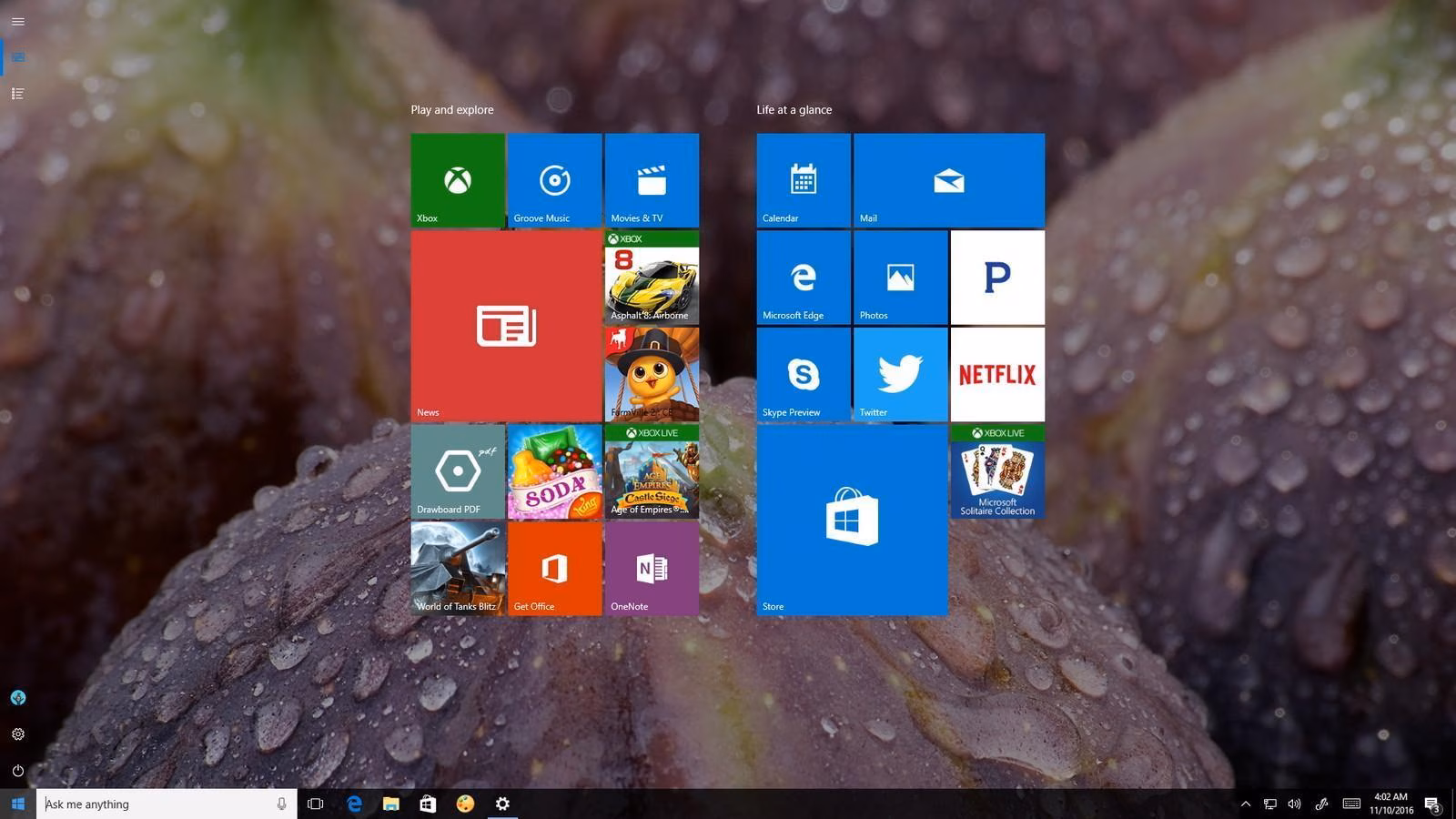The image size is (1456, 819).
Task: Click Cortana microphone icon
Action: tap(281, 804)
